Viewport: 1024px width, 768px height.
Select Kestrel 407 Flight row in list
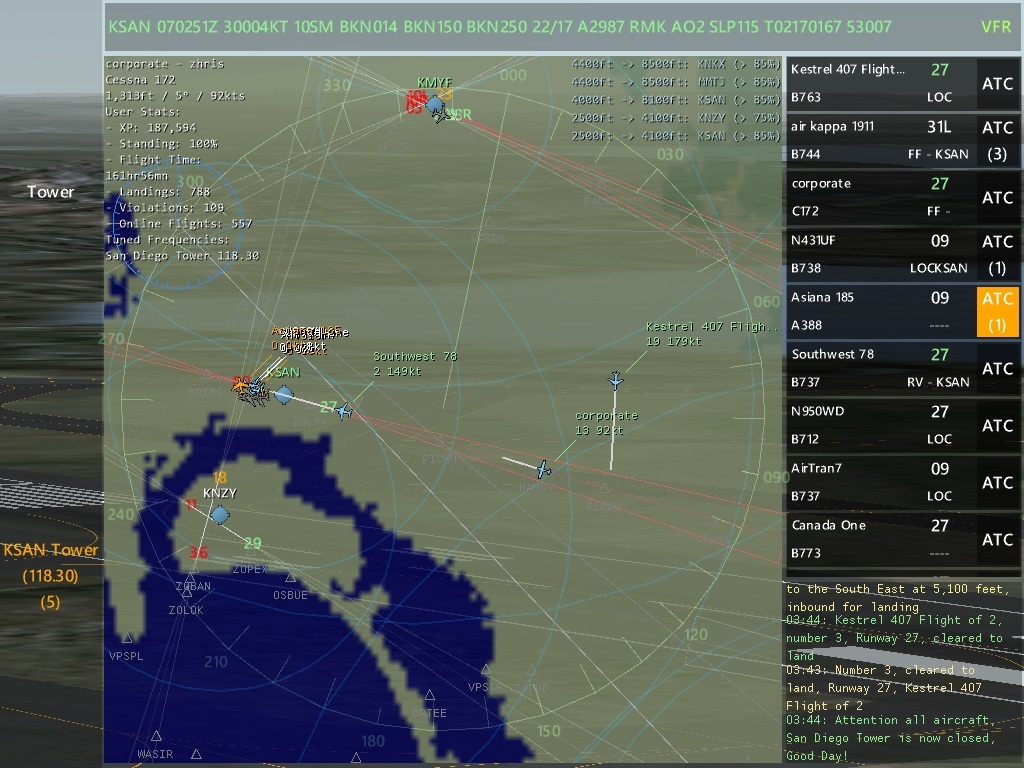point(881,84)
